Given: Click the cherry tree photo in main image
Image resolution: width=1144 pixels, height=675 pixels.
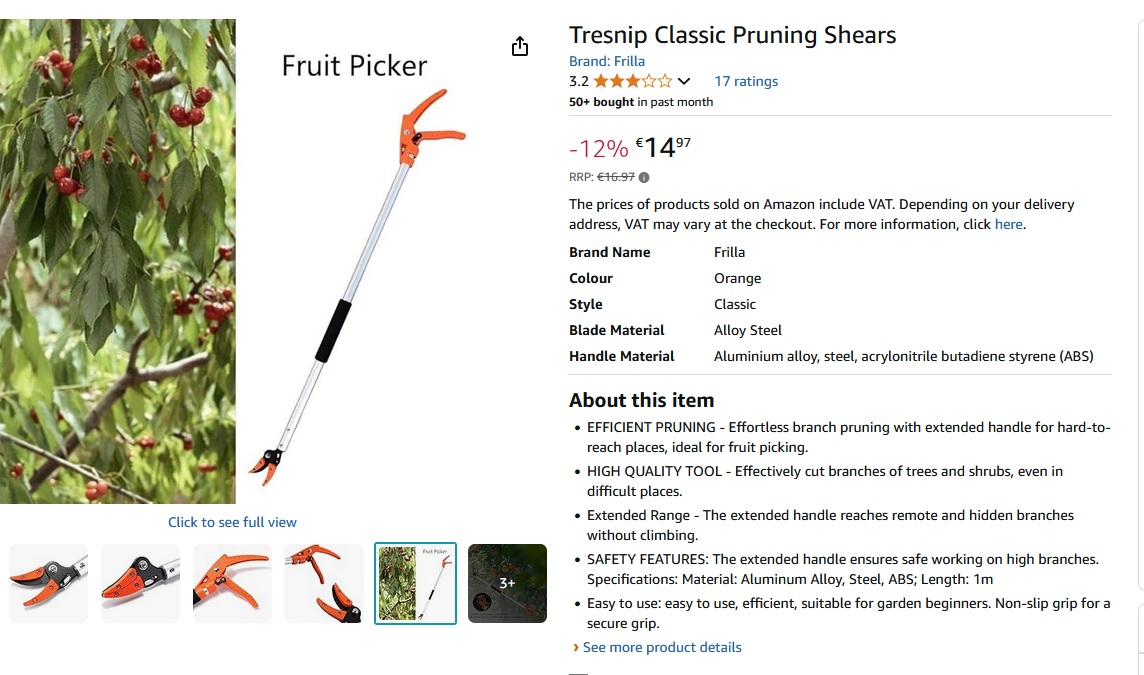Looking at the screenshot, I should coord(117,261).
